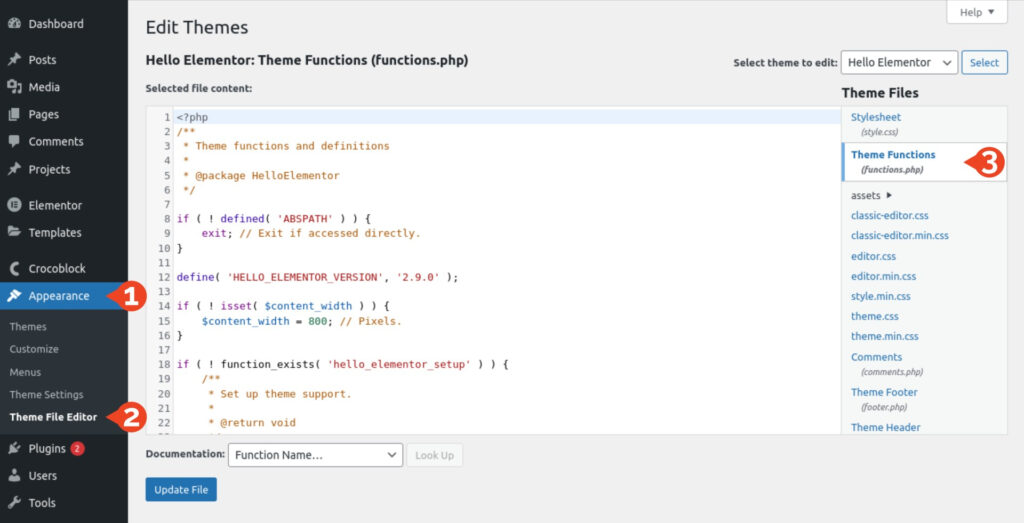
Task: Click the Media library icon
Action: (14, 87)
